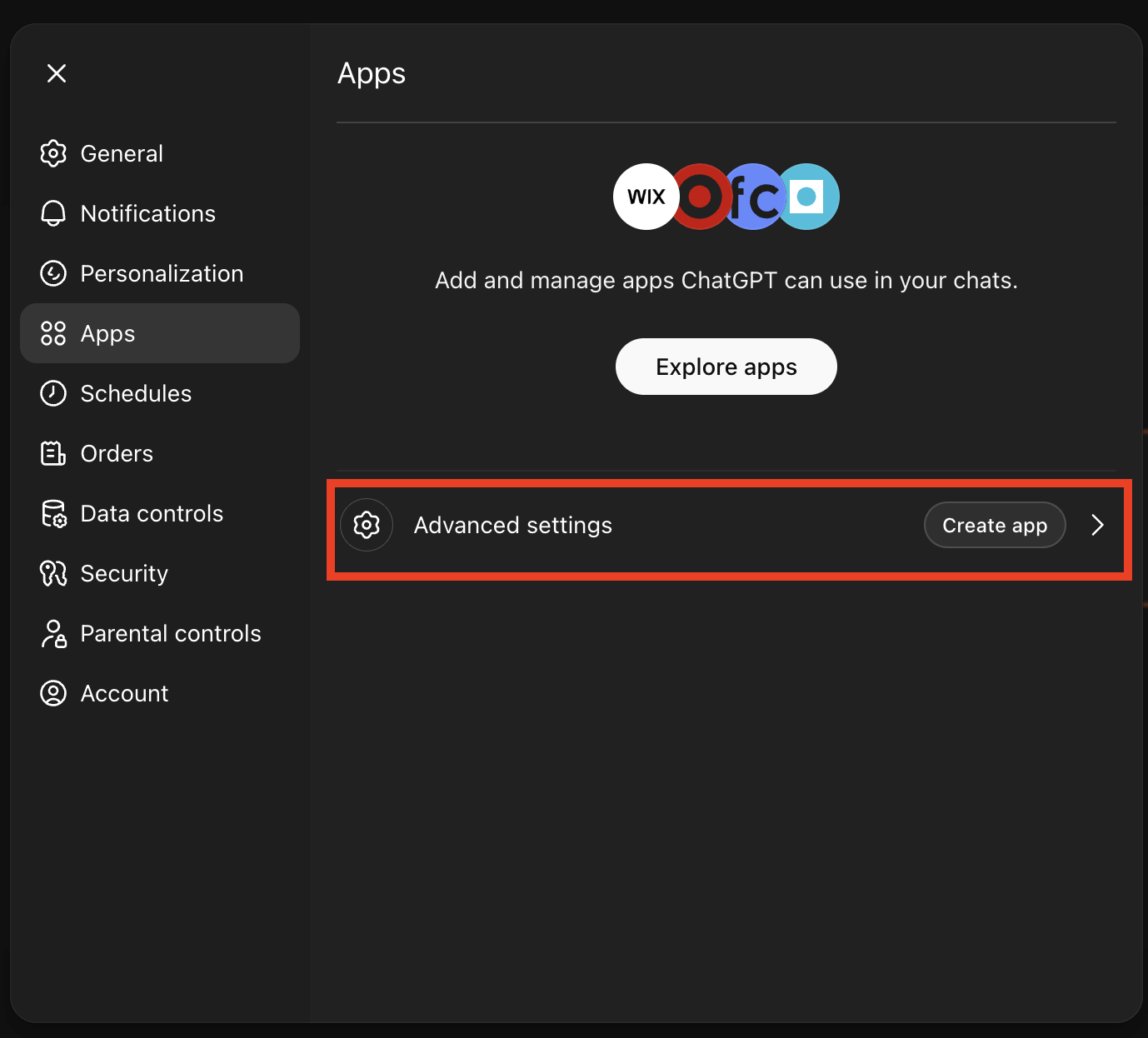Click the Schedules clock icon
Screen dimensions: 1148x1038
click(53, 393)
